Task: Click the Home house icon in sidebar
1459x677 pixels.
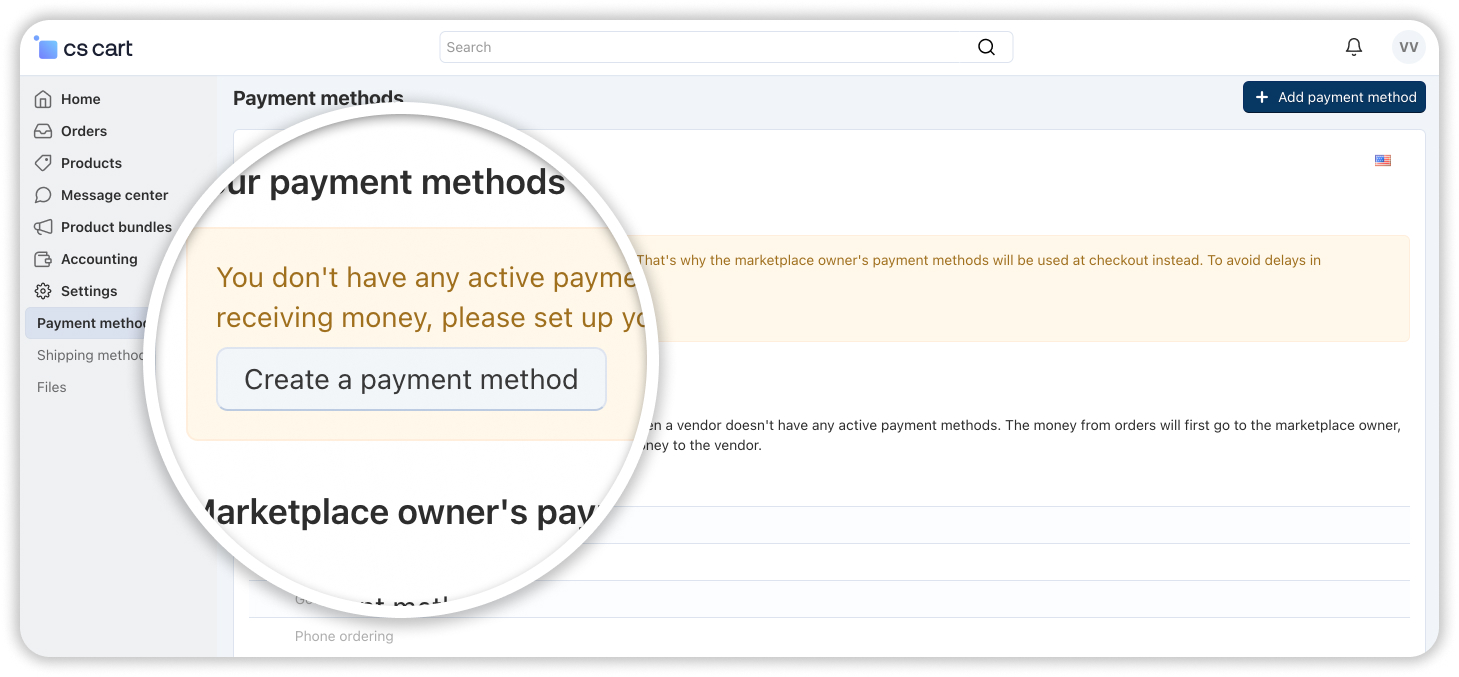Action: (43, 99)
